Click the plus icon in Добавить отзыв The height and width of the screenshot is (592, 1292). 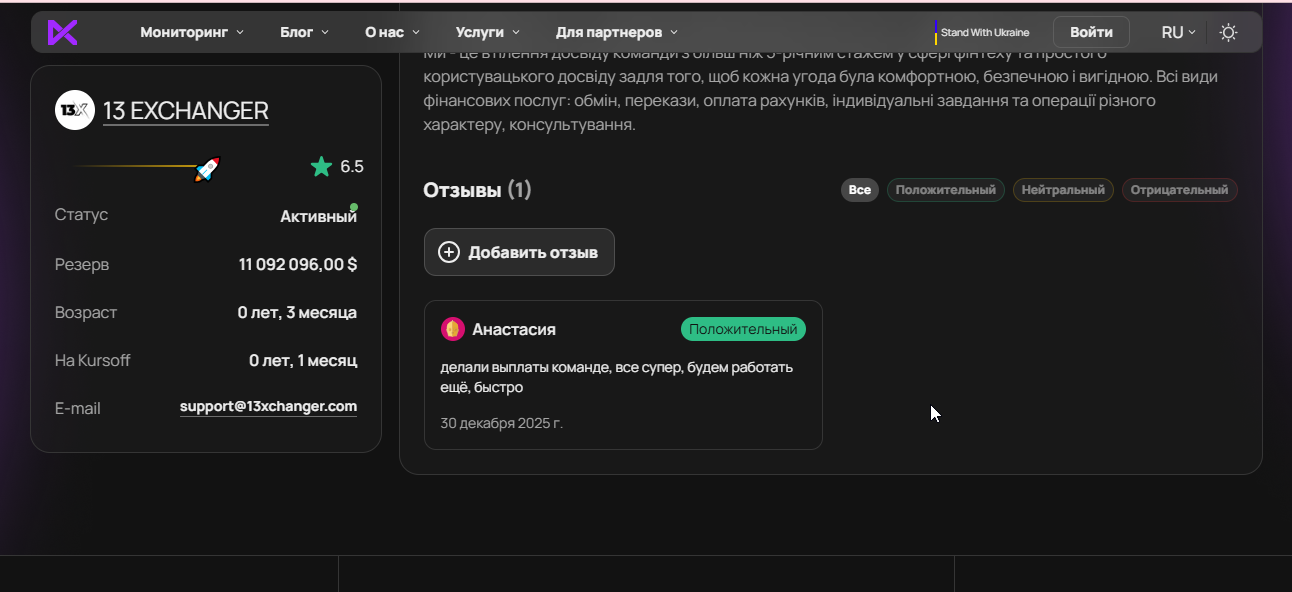(x=450, y=252)
